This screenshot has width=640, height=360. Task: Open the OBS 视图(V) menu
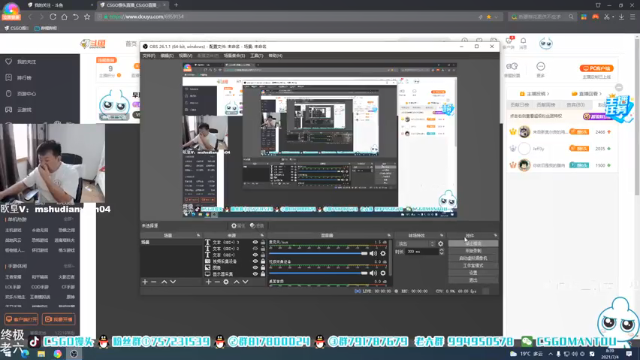coord(185,56)
